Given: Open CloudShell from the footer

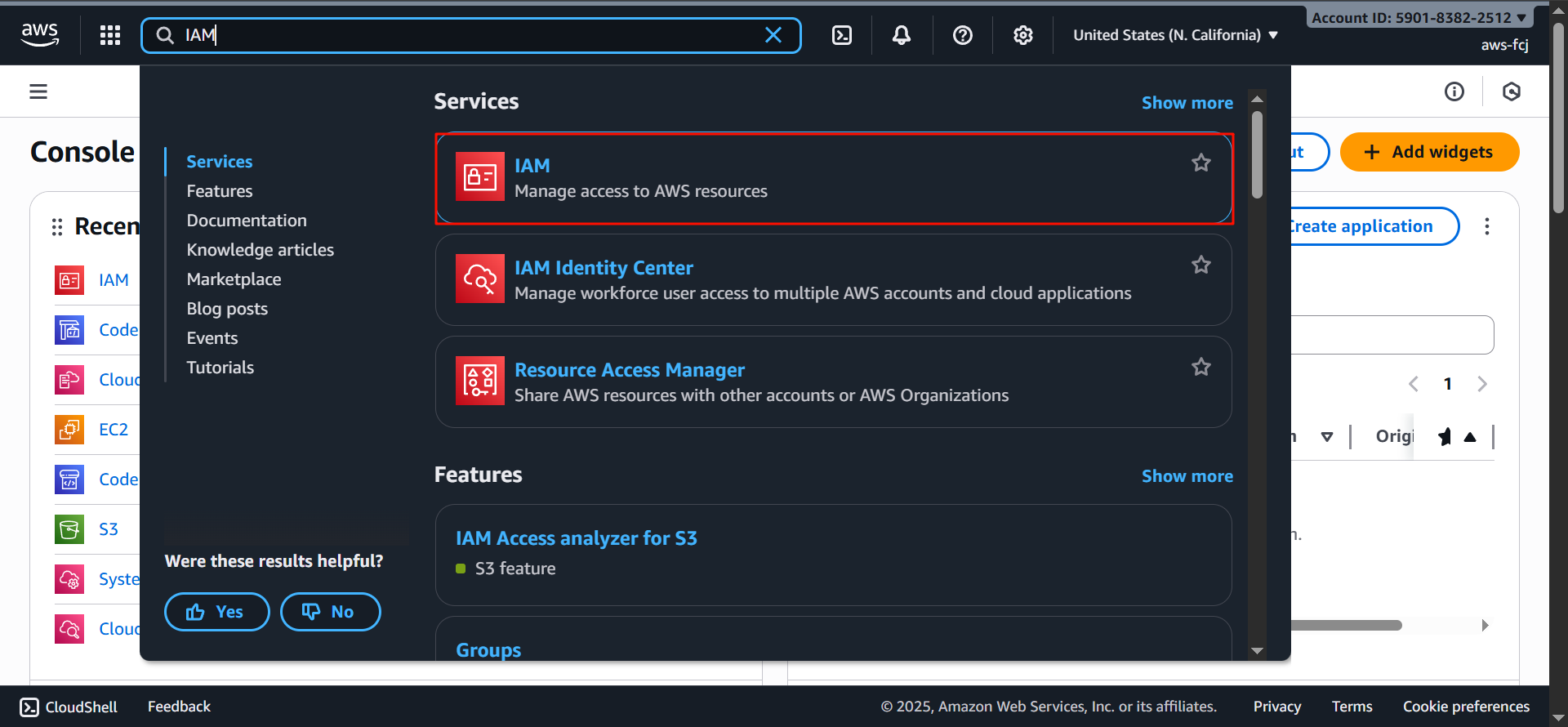Looking at the screenshot, I should pyautogui.click(x=69, y=707).
